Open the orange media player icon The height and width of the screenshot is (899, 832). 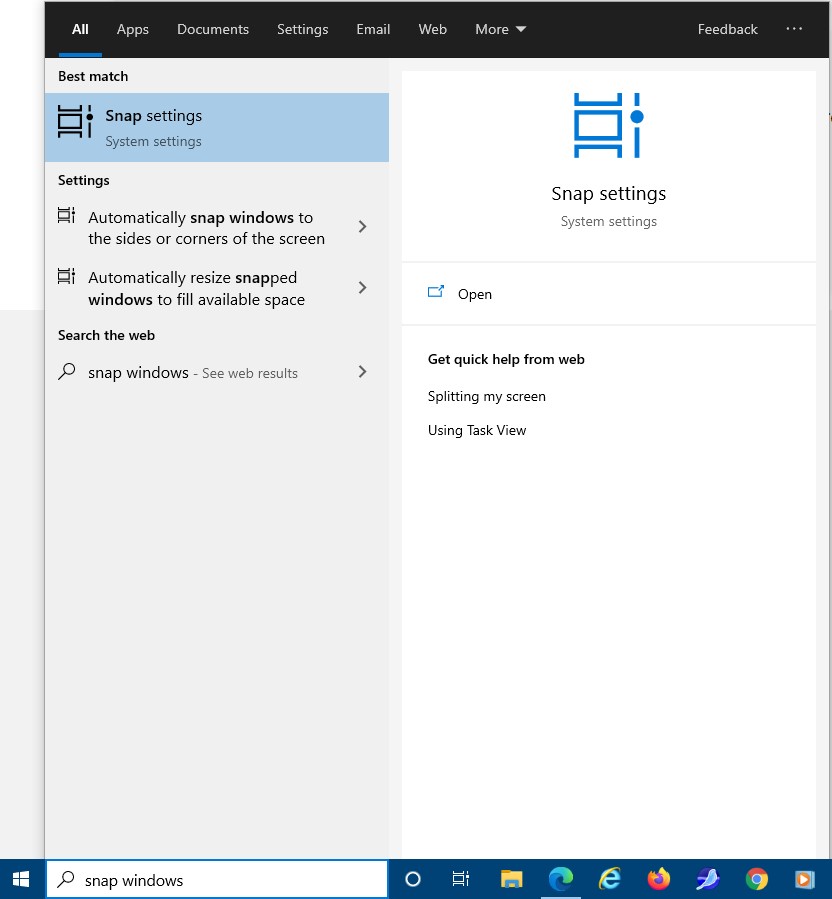click(805, 879)
